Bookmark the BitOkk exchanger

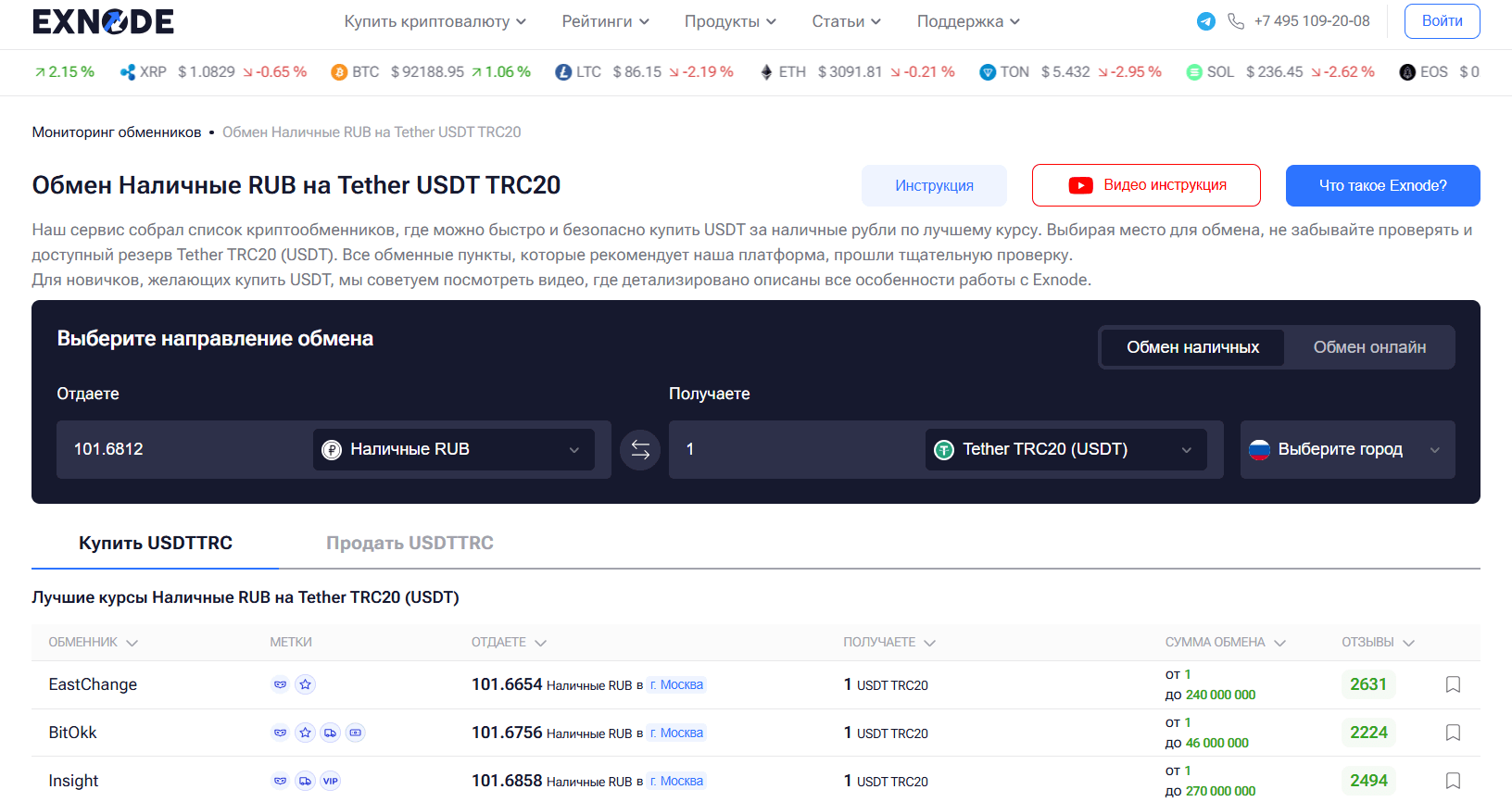click(1453, 733)
